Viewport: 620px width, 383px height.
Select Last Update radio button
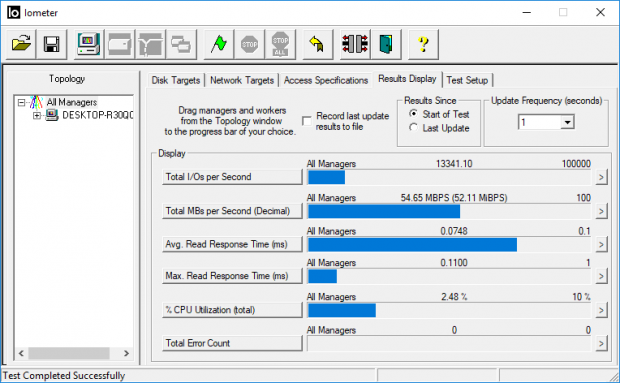[x=414, y=128]
